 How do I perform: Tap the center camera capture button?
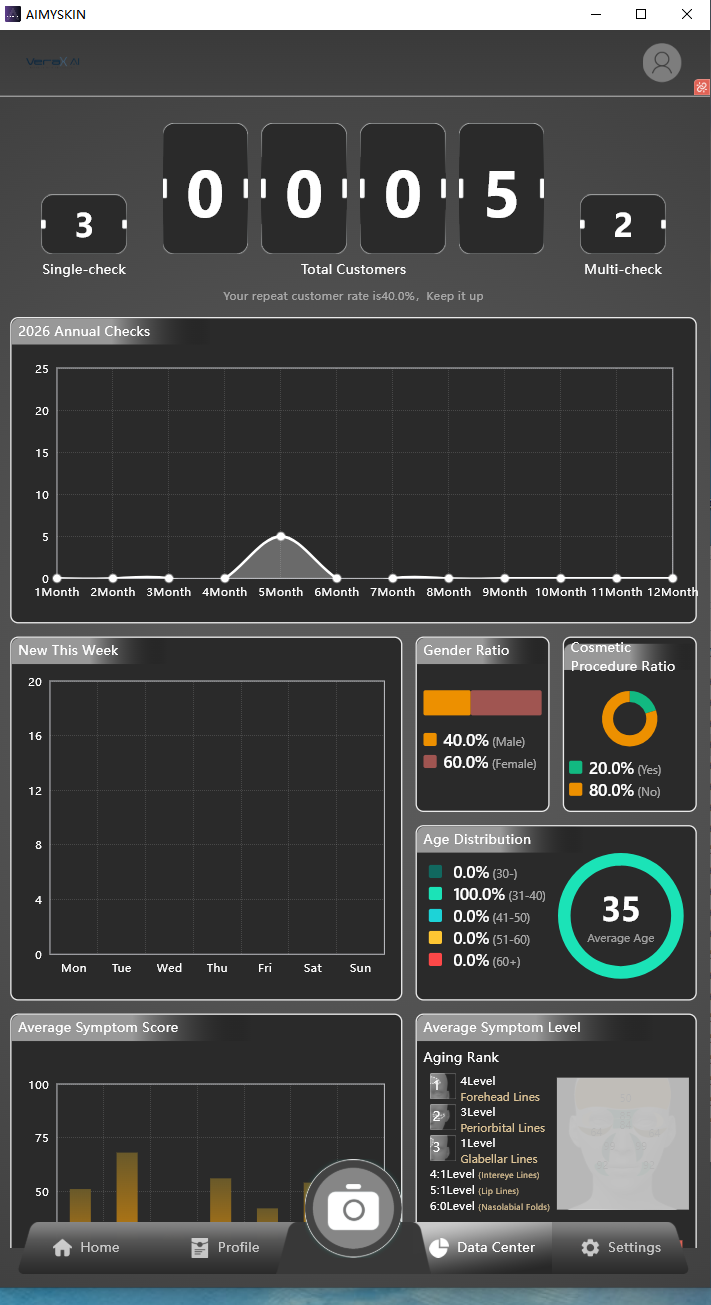353,1208
